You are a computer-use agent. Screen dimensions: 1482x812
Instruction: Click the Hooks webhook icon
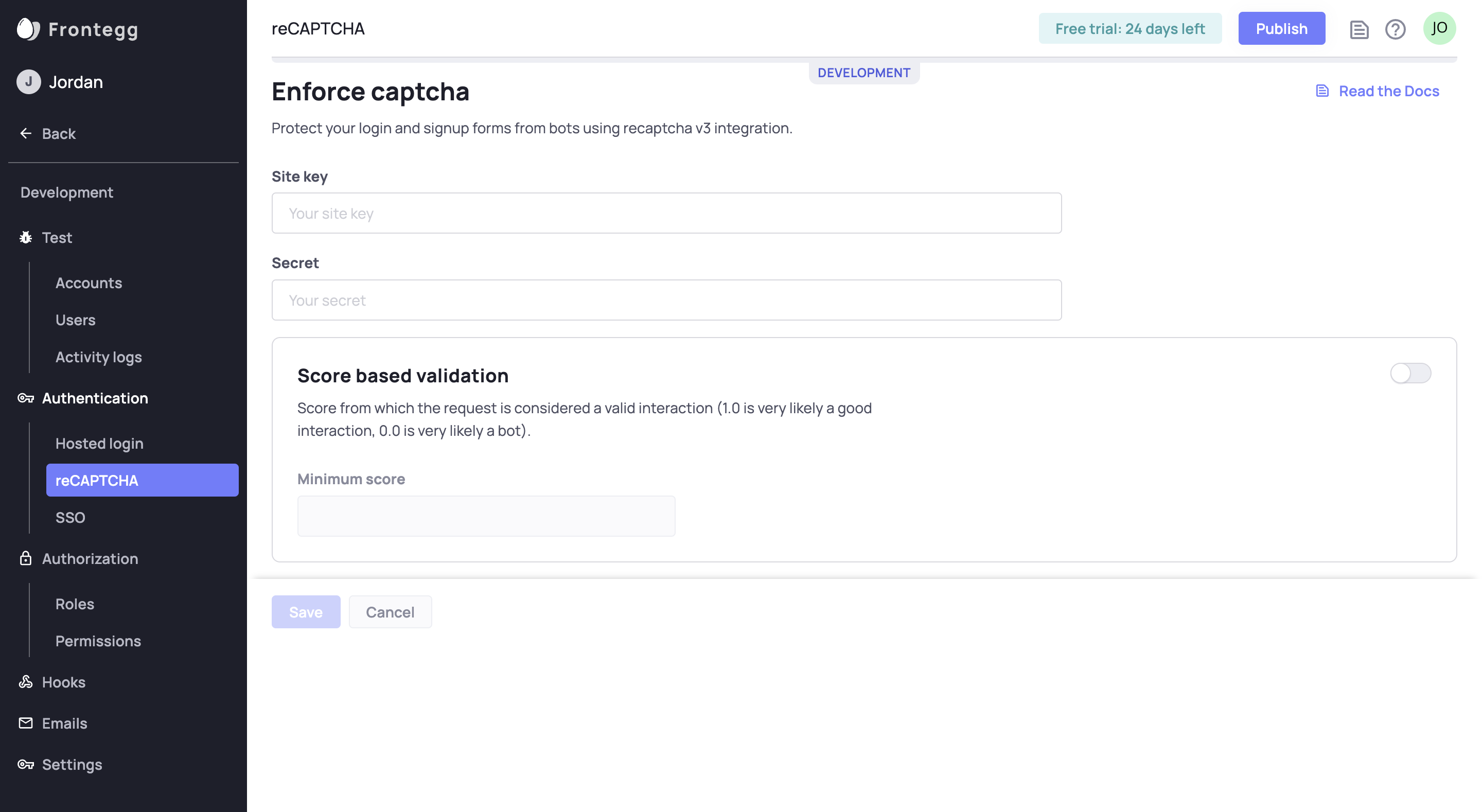(x=26, y=682)
